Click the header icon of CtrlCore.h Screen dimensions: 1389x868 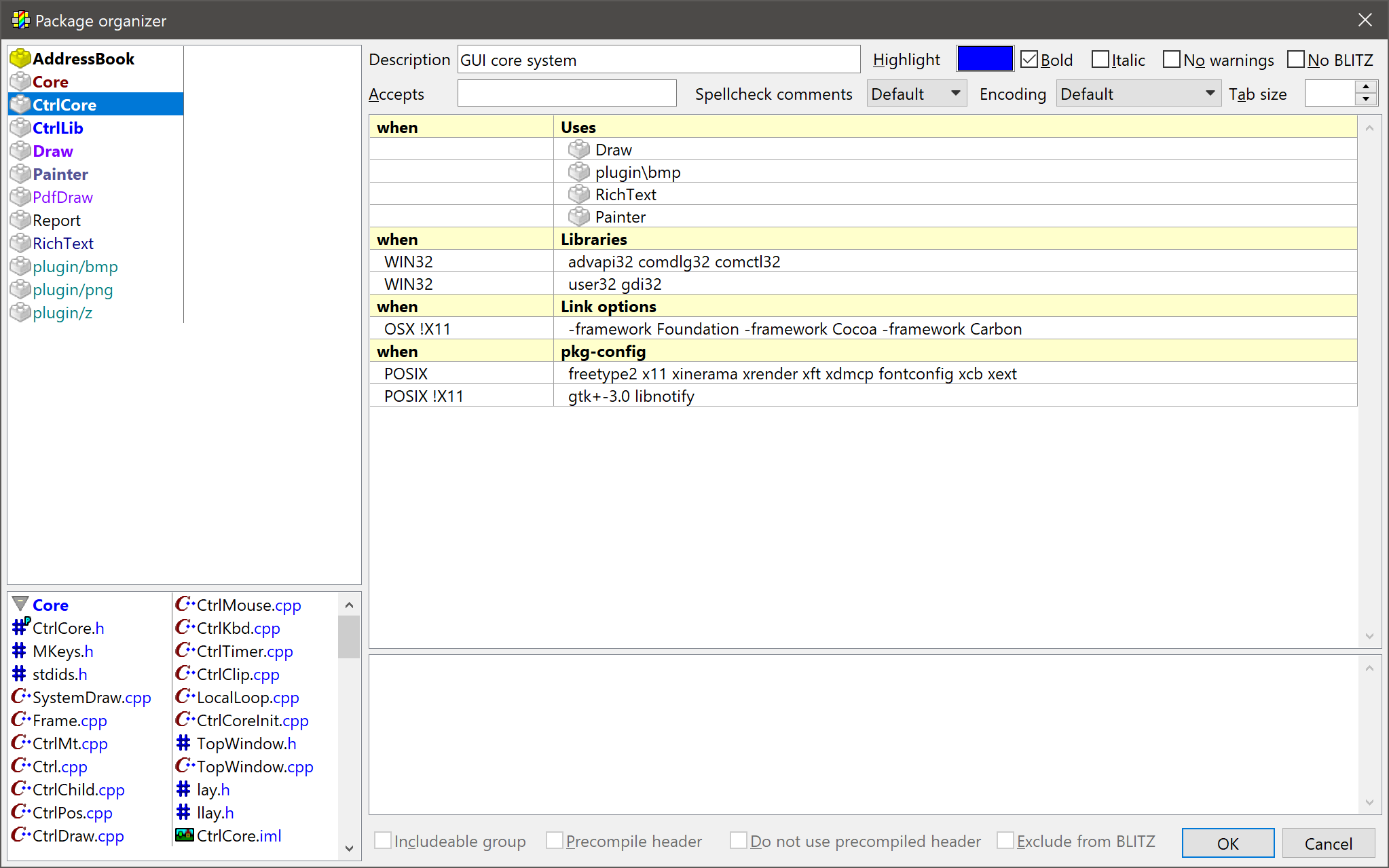[20, 627]
